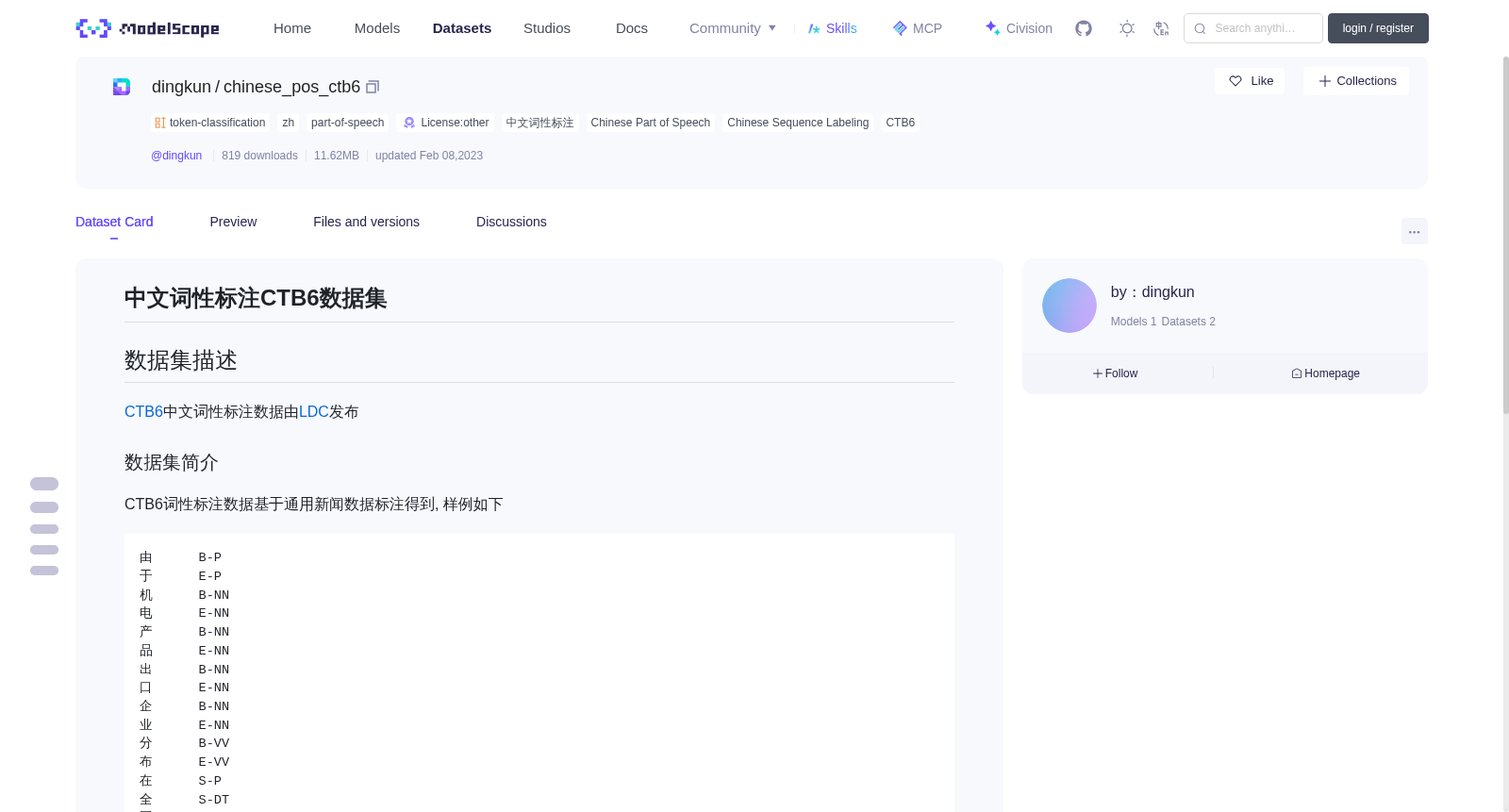The image size is (1509, 812).
Task: Click the search magnifier icon
Action: pos(1200,28)
